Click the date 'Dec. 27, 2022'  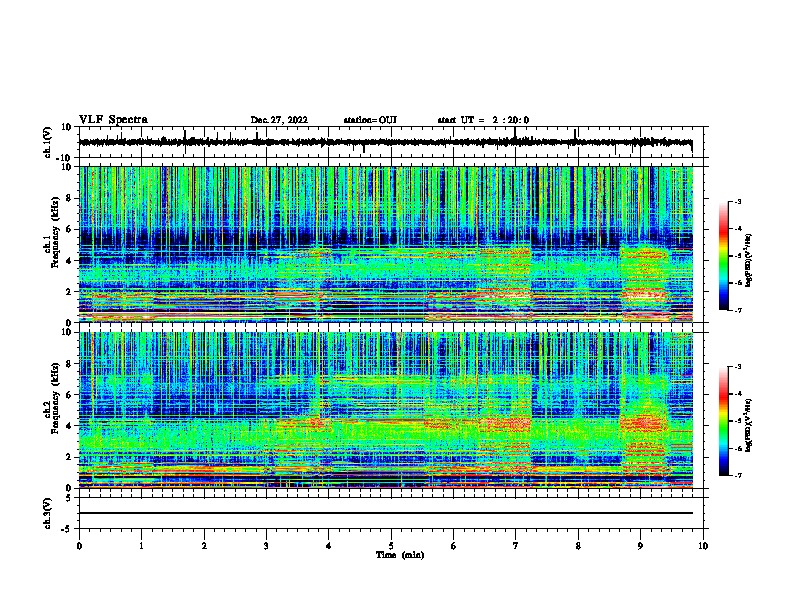click(x=279, y=120)
